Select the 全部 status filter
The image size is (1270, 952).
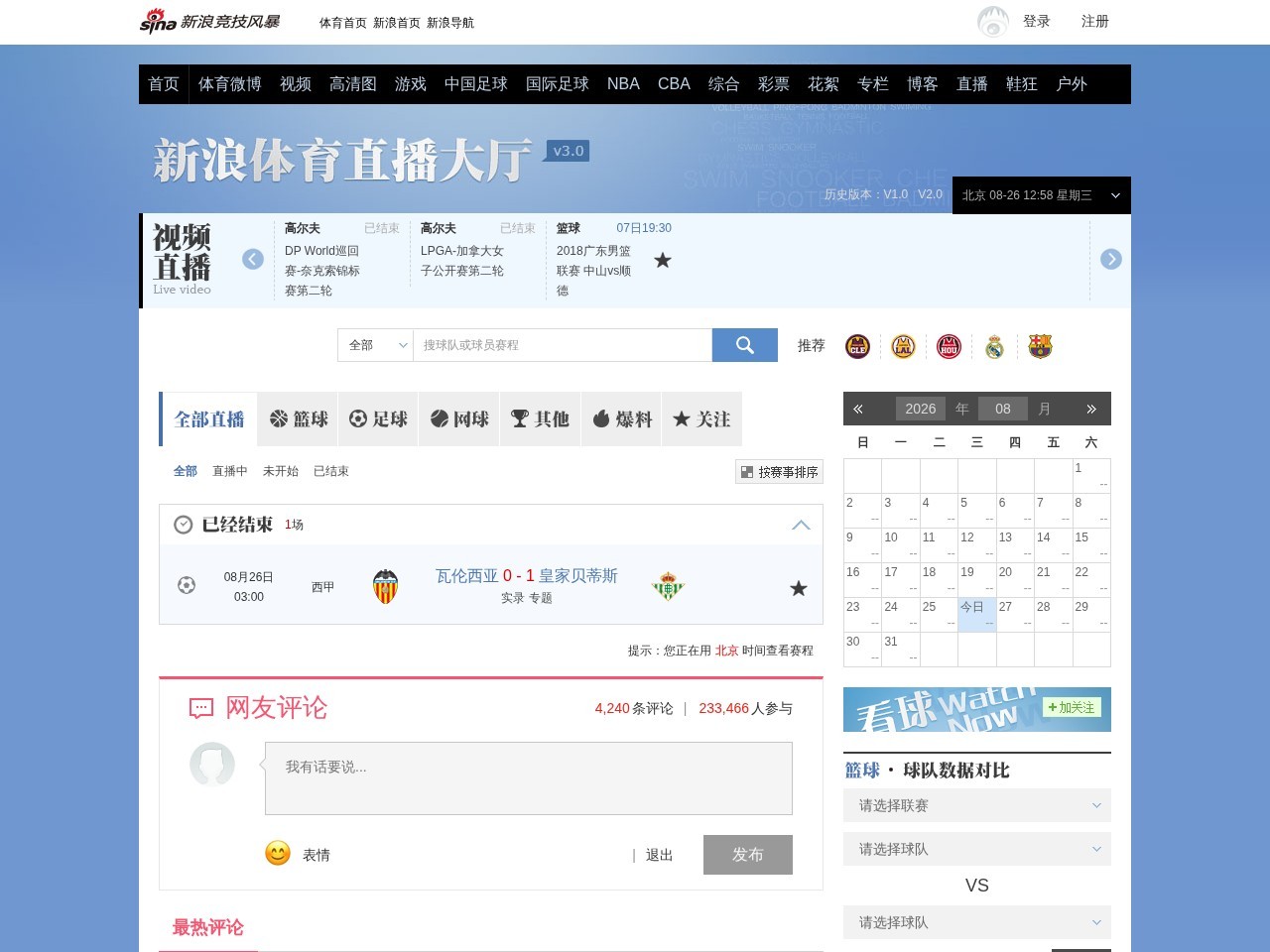click(186, 471)
